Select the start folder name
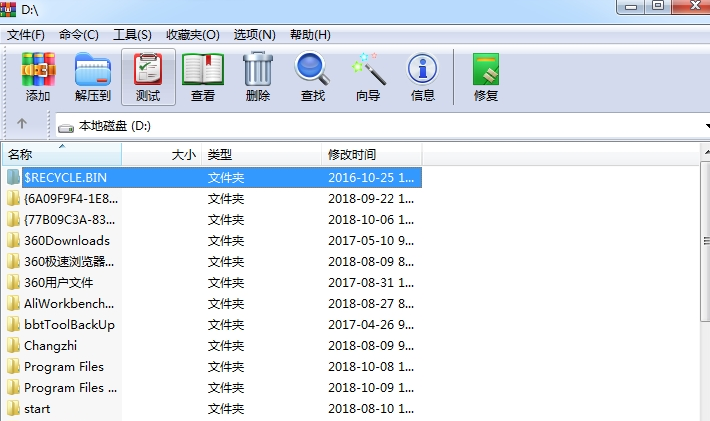Image resolution: width=710 pixels, height=421 pixels. click(37, 409)
